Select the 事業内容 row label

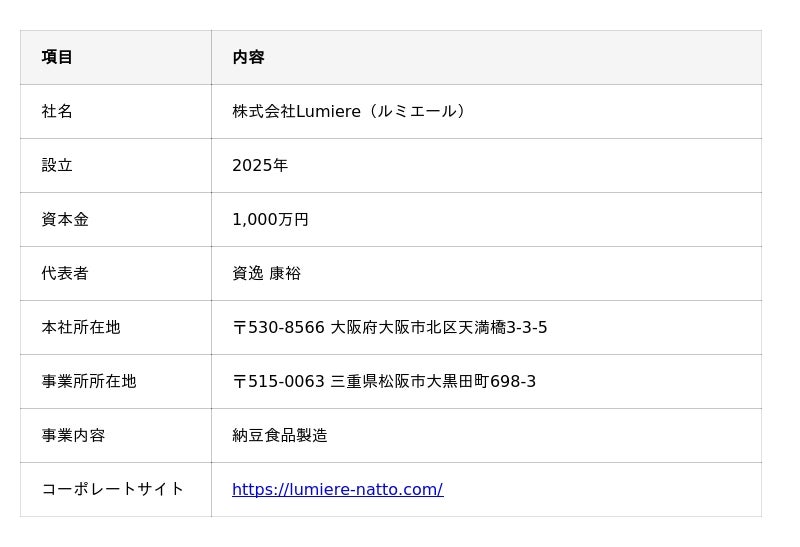click(x=73, y=435)
